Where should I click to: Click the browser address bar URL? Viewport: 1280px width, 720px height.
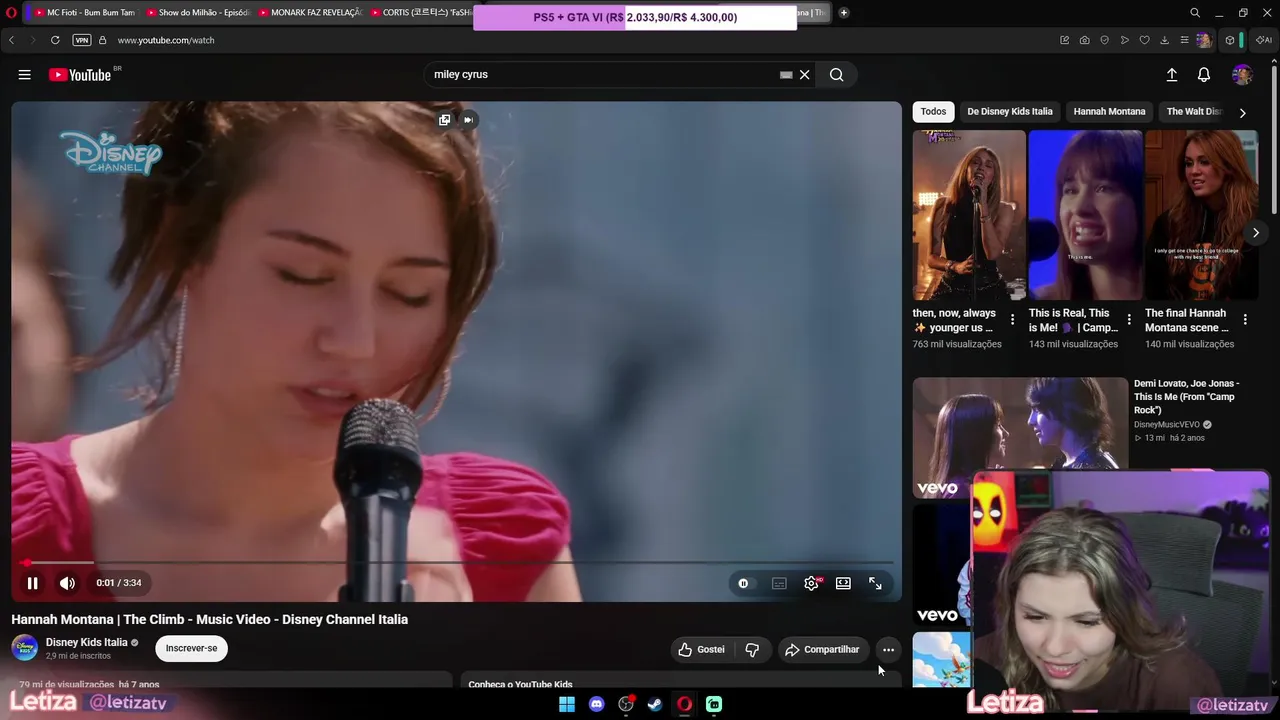(166, 40)
